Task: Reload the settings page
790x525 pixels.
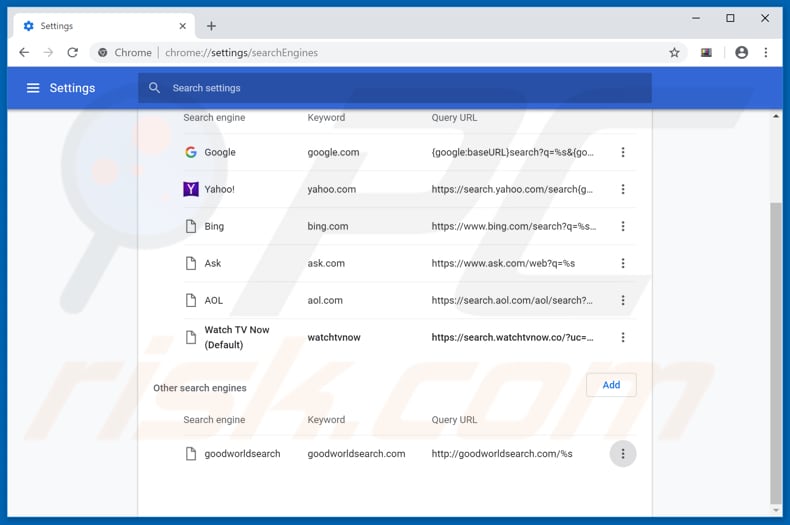Action: (x=73, y=52)
